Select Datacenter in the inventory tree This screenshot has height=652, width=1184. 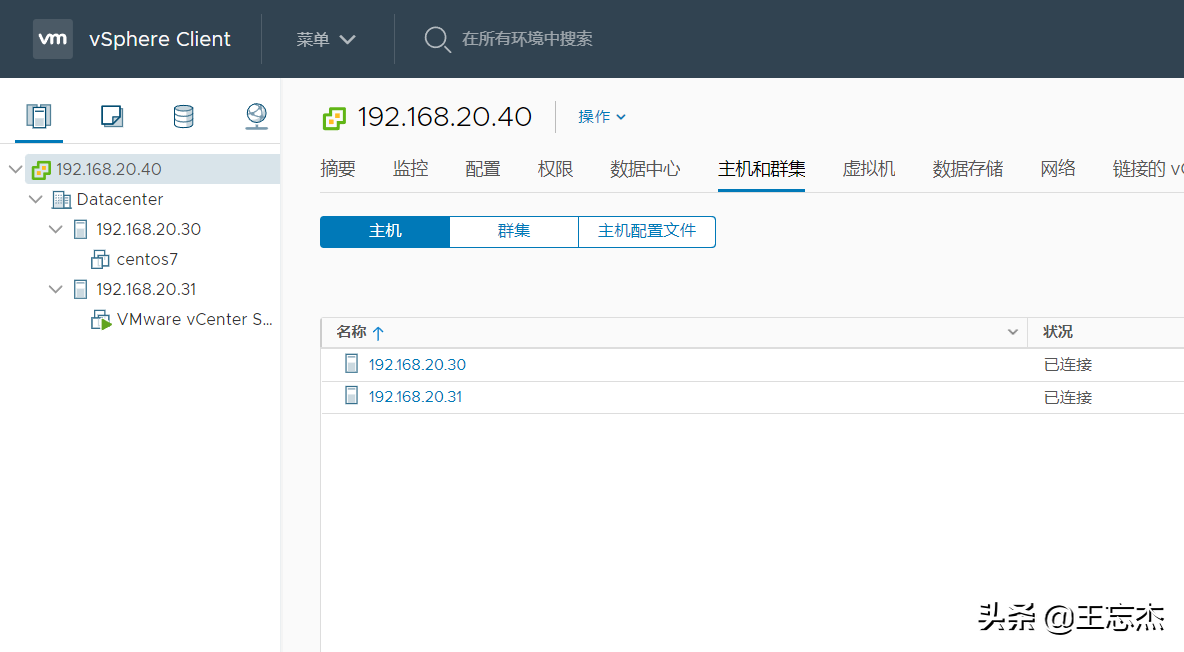click(120, 199)
